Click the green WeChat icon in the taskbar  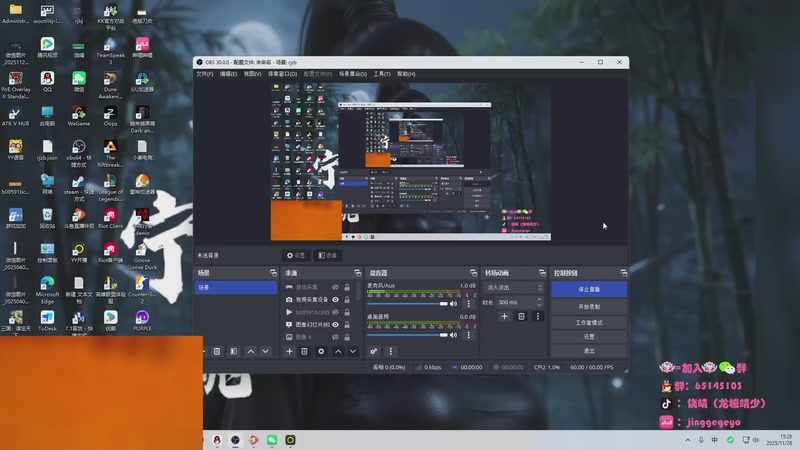(272, 440)
